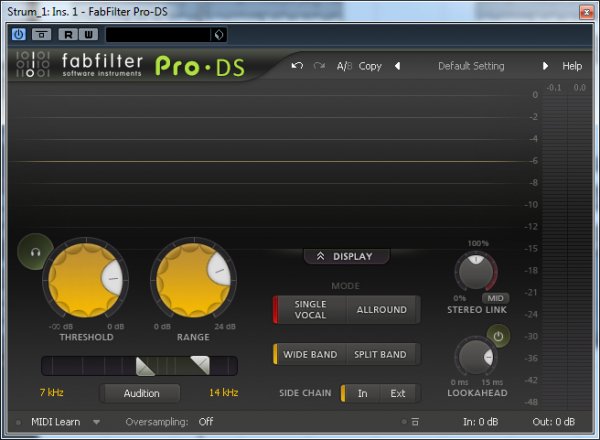Click the output options icon in bottom bar
Image resolution: width=600 pixels, height=440 pixels.
click(x=415, y=422)
